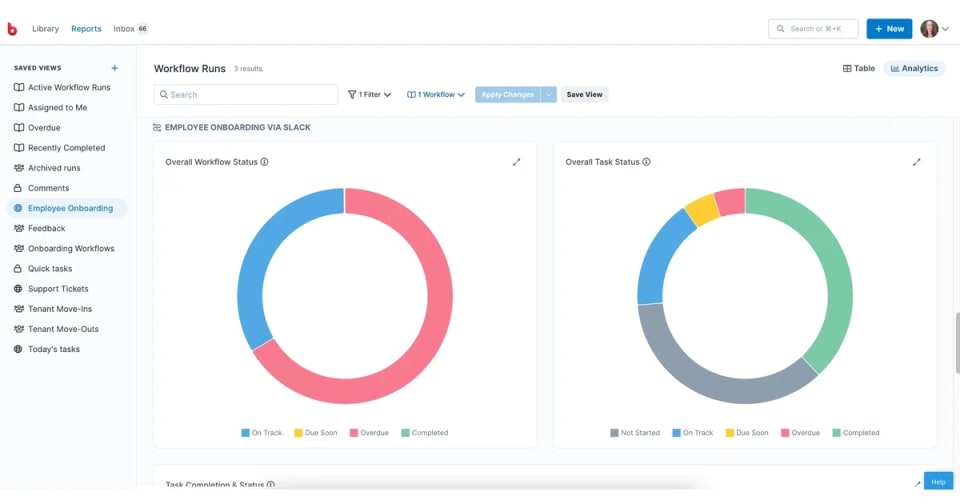
Task: Click the people icon beside Archived runs
Action: click(19, 168)
